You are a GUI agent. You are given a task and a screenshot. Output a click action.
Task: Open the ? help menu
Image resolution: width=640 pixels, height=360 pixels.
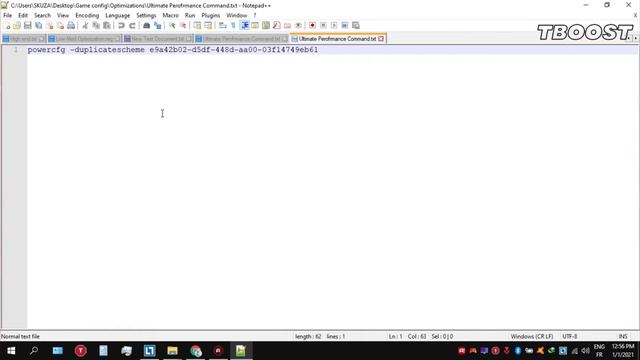[255, 15]
